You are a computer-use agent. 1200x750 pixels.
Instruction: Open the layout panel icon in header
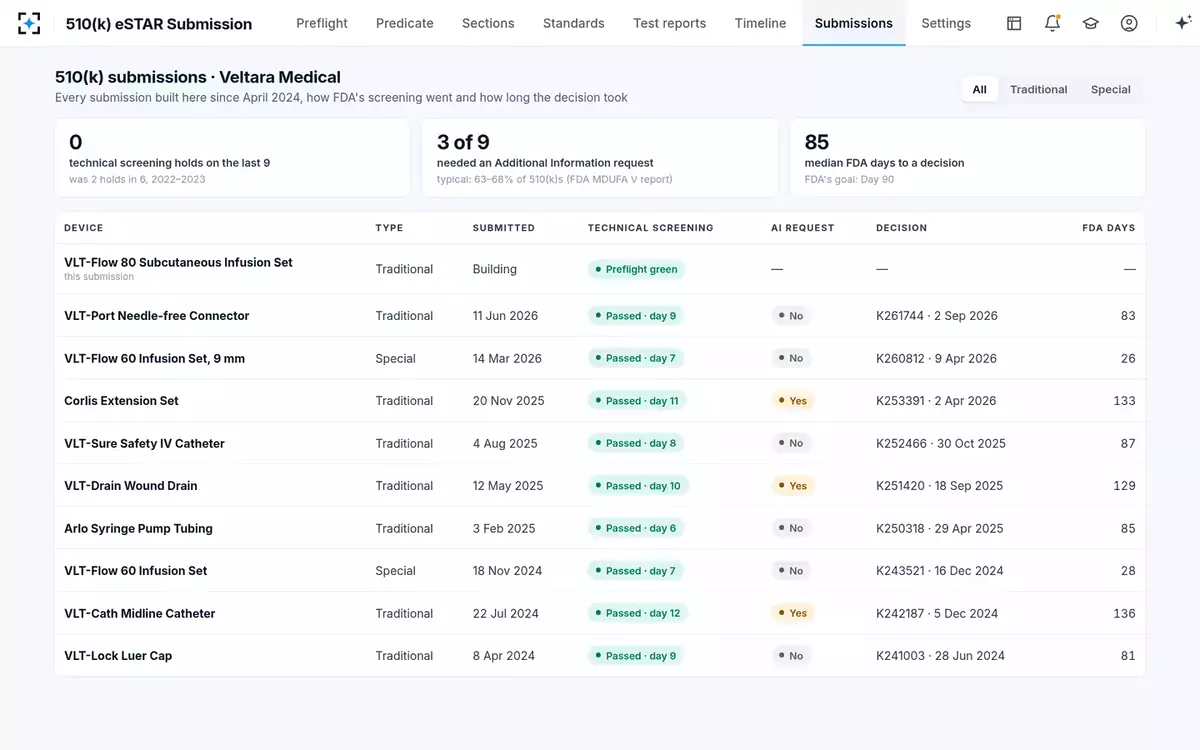[1014, 23]
